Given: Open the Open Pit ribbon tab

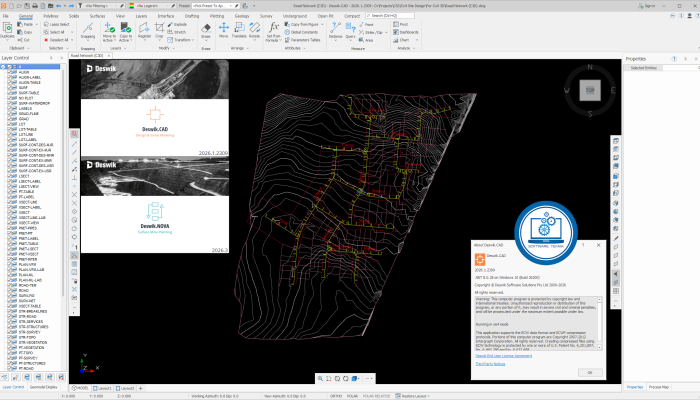Looking at the screenshot, I should 325,16.
